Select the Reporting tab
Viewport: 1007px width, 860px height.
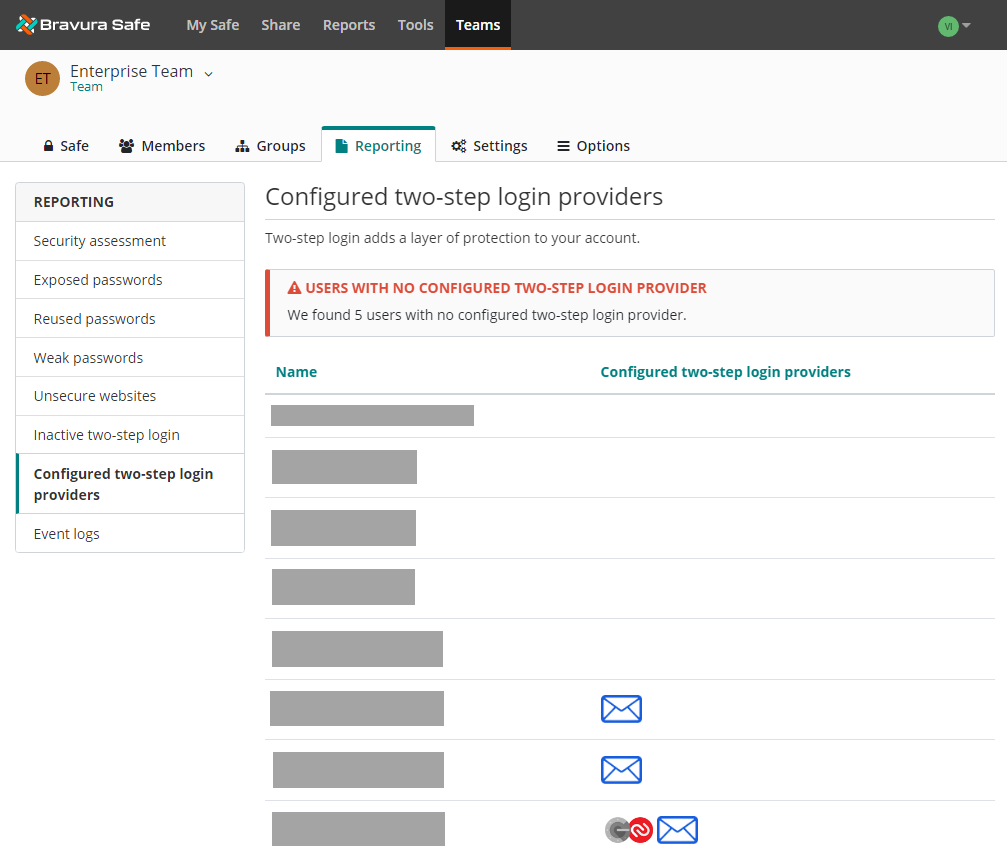(378, 146)
